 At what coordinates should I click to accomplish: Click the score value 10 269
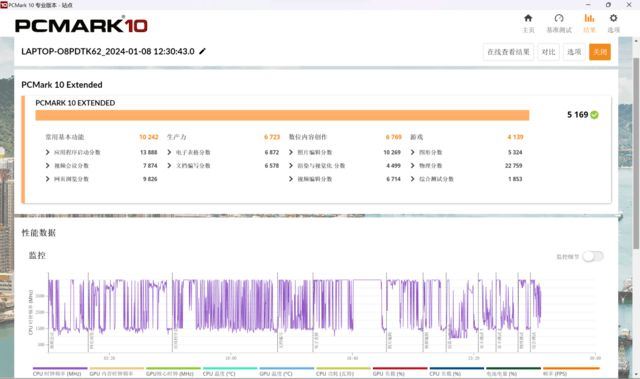392,152
